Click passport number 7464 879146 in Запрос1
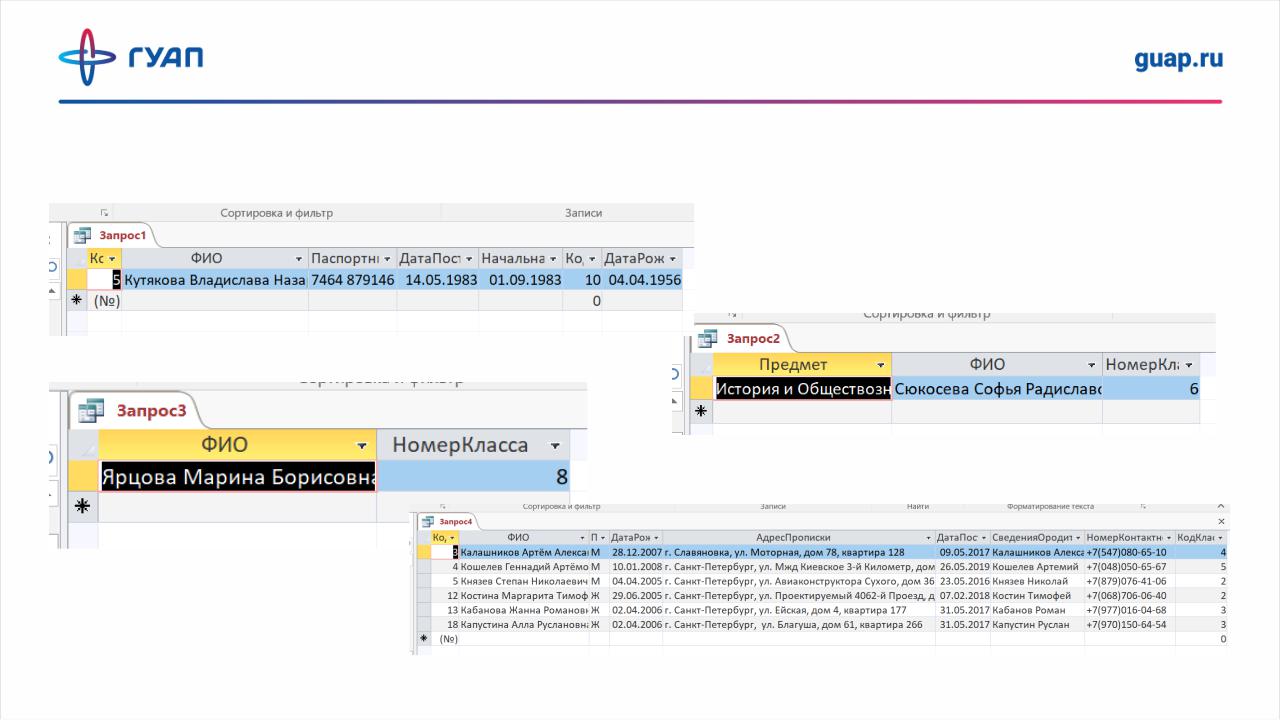This screenshot has height=720, width=1280. (353, 280)
